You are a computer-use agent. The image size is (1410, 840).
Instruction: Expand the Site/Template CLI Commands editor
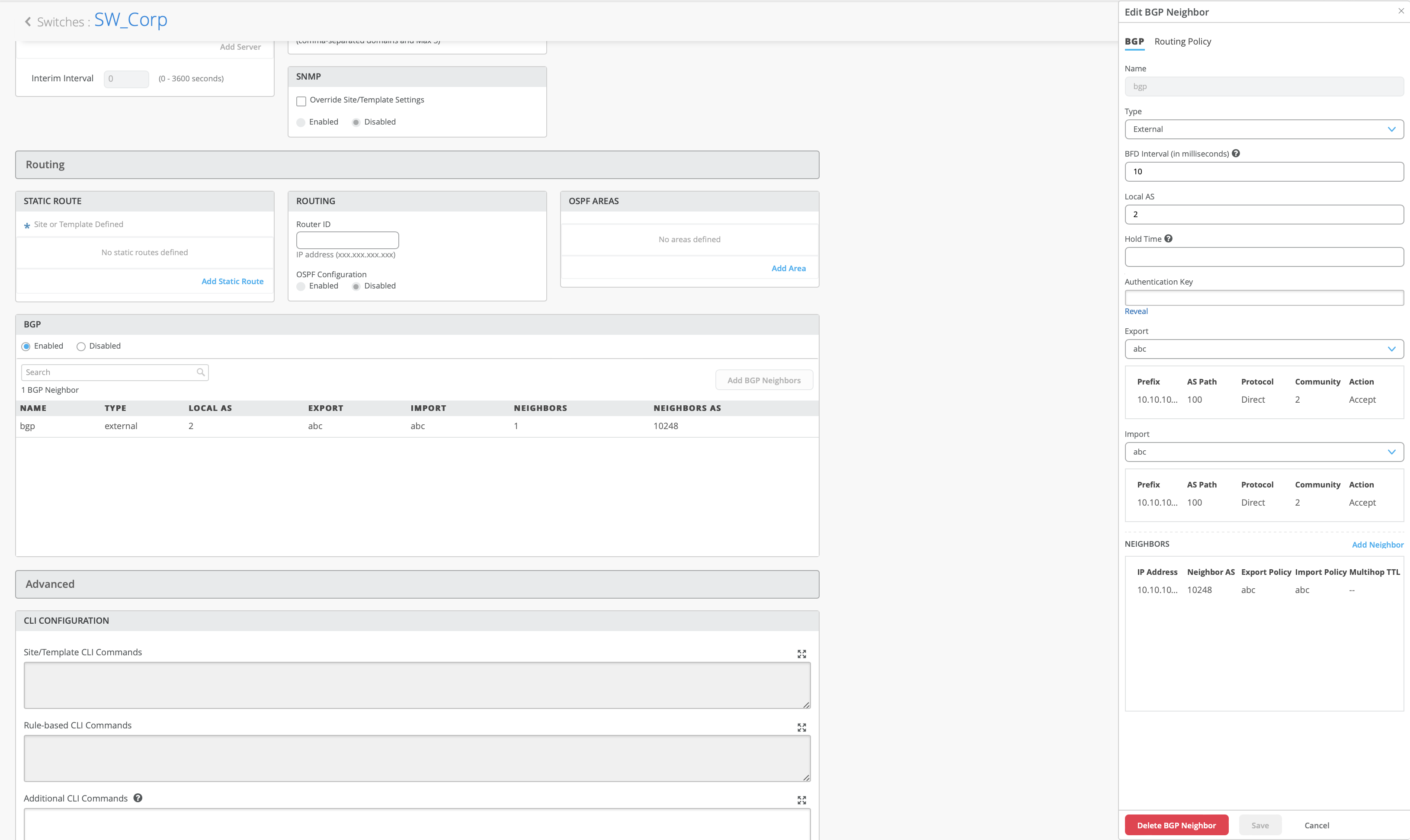point(801,654)
